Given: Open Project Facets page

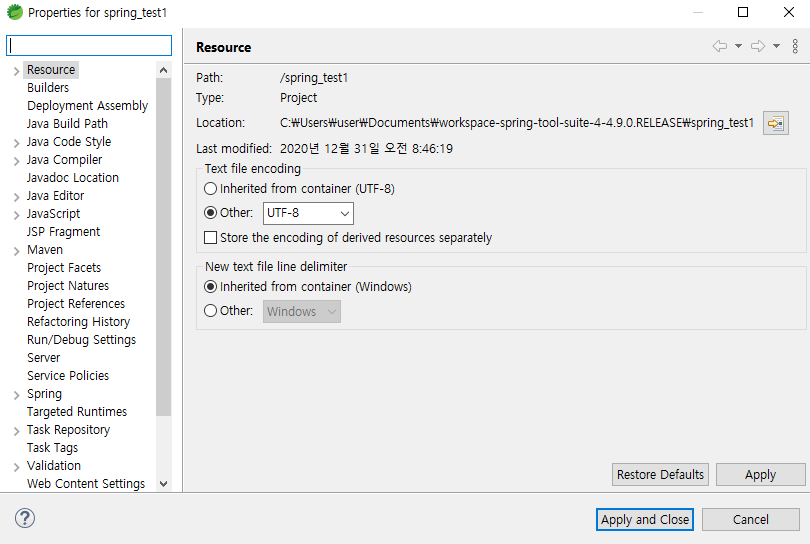Looking at the screenshot, I should click(64, 268).
